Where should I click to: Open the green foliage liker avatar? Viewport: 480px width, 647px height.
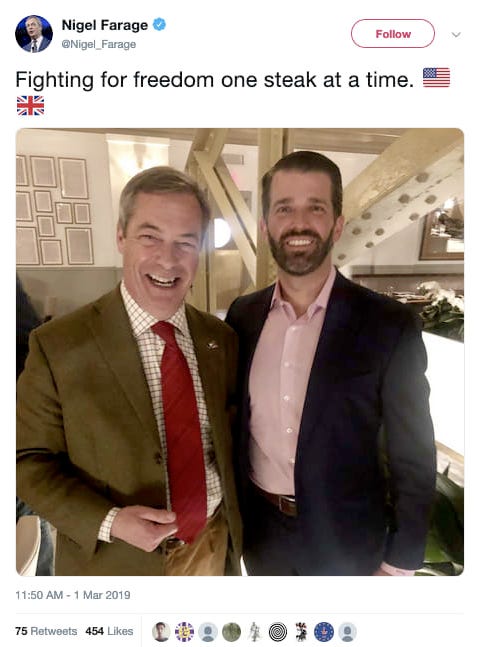231,631
